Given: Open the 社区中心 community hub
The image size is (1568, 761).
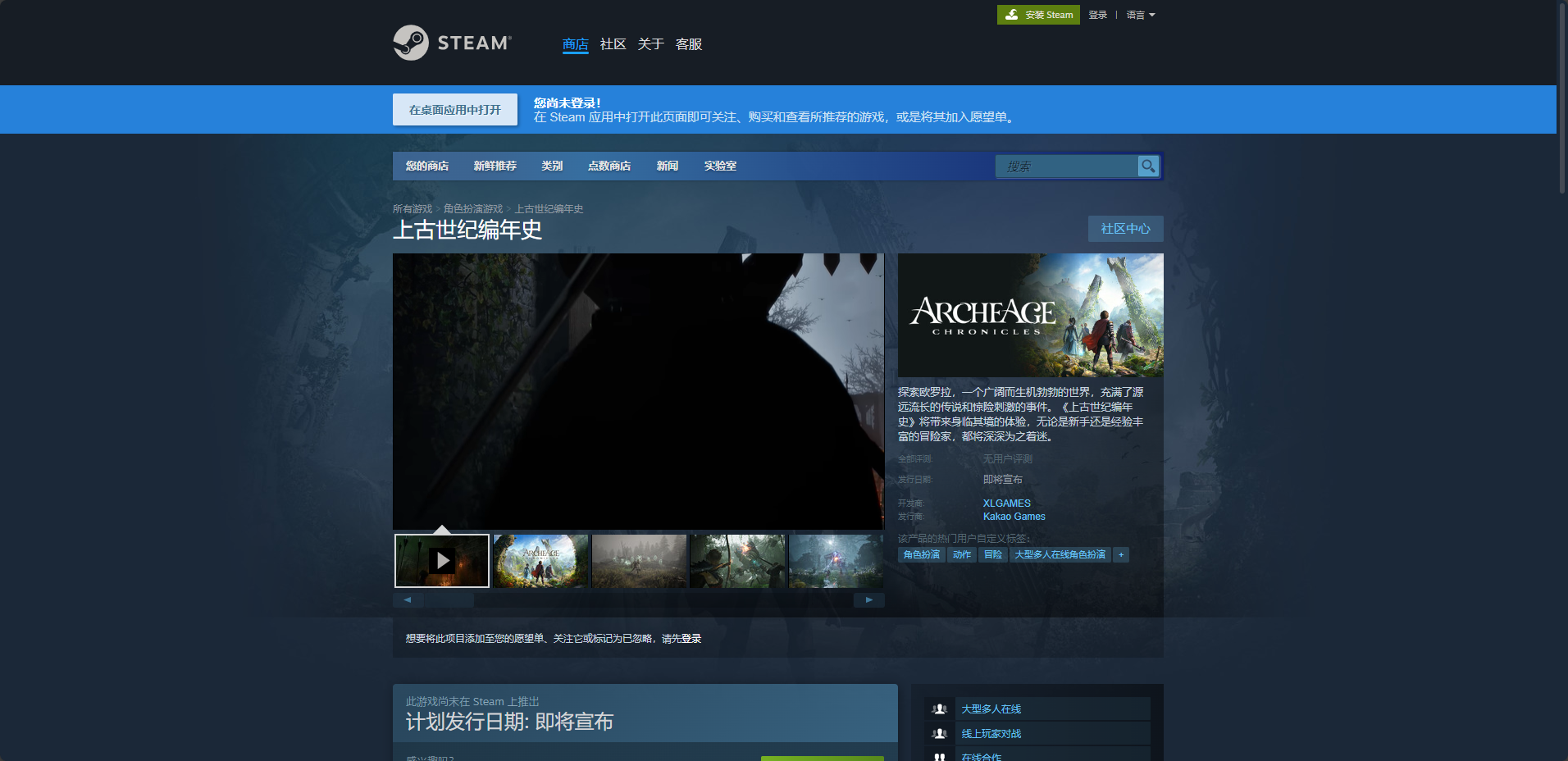Looking at the screenshot, I should click(x=1125, y=229).
